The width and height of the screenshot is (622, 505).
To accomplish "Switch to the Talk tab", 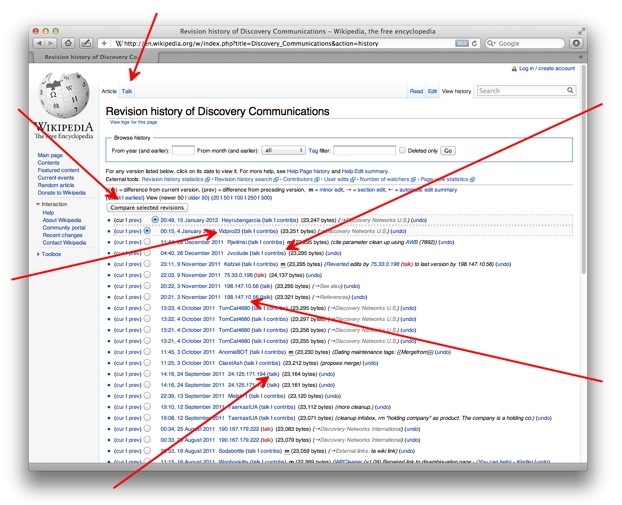I will 127,91.
